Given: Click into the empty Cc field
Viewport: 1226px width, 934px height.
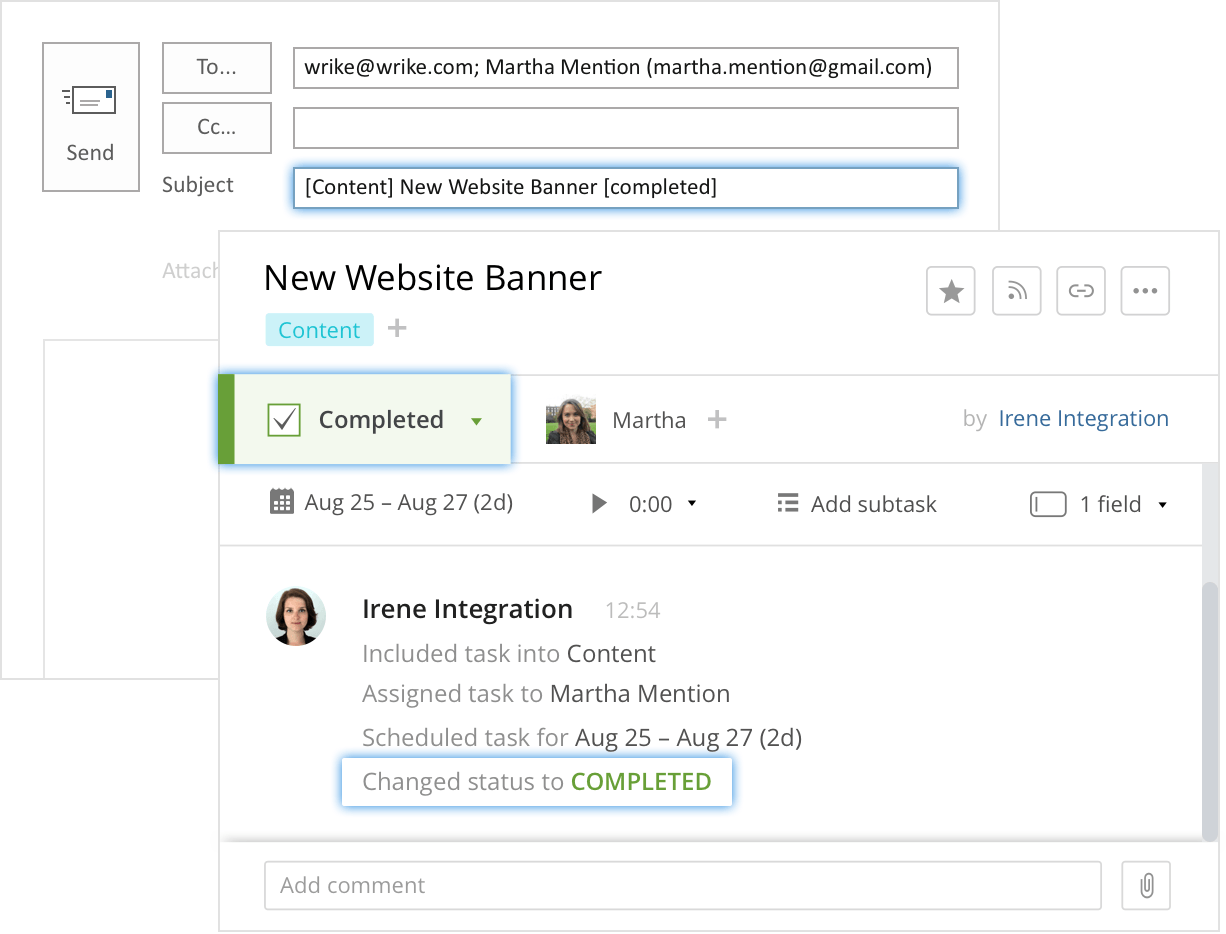Looking at the screenshot, I should [x=626, y=128].
